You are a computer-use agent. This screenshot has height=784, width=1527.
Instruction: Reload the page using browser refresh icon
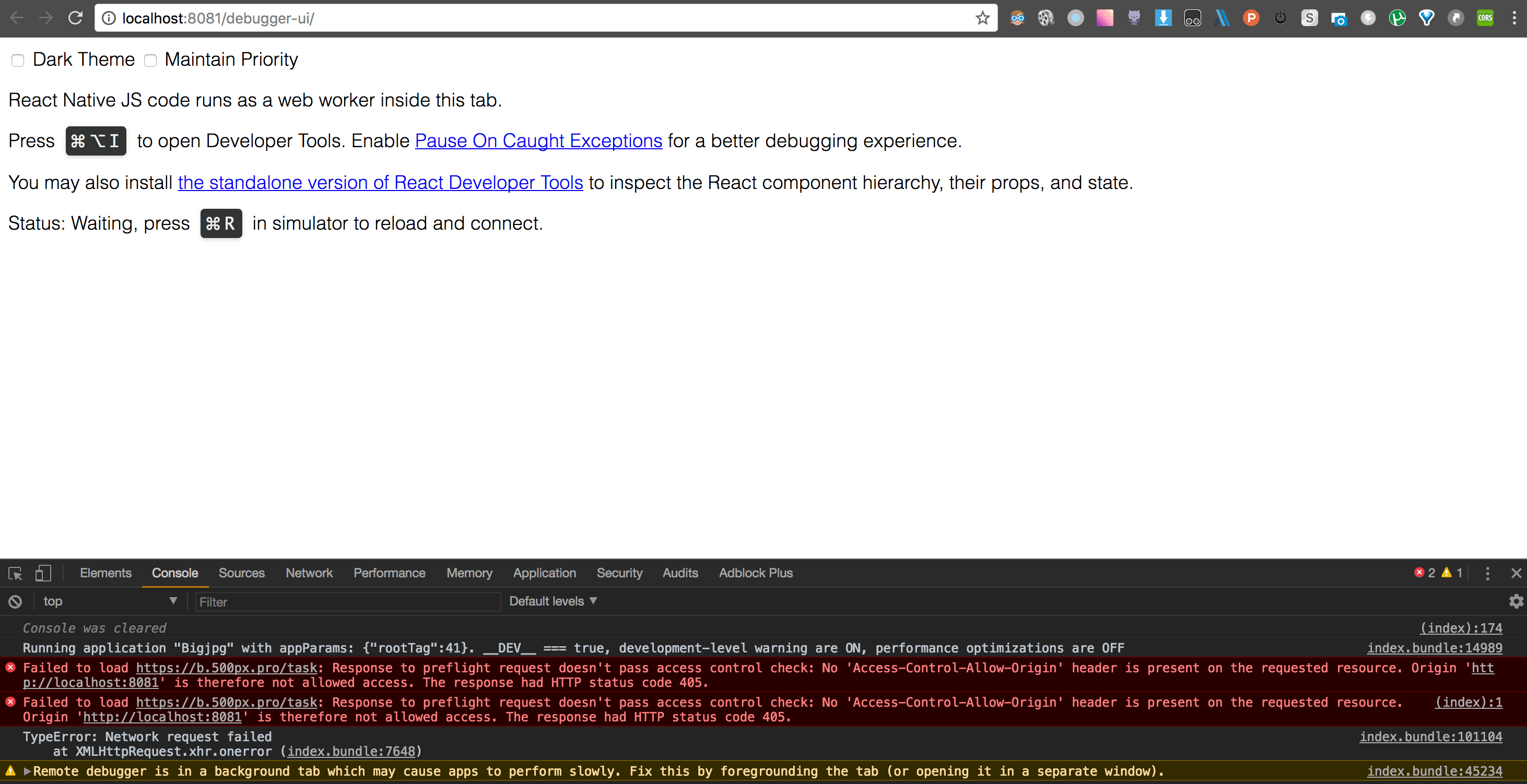[x=75, y=18]
